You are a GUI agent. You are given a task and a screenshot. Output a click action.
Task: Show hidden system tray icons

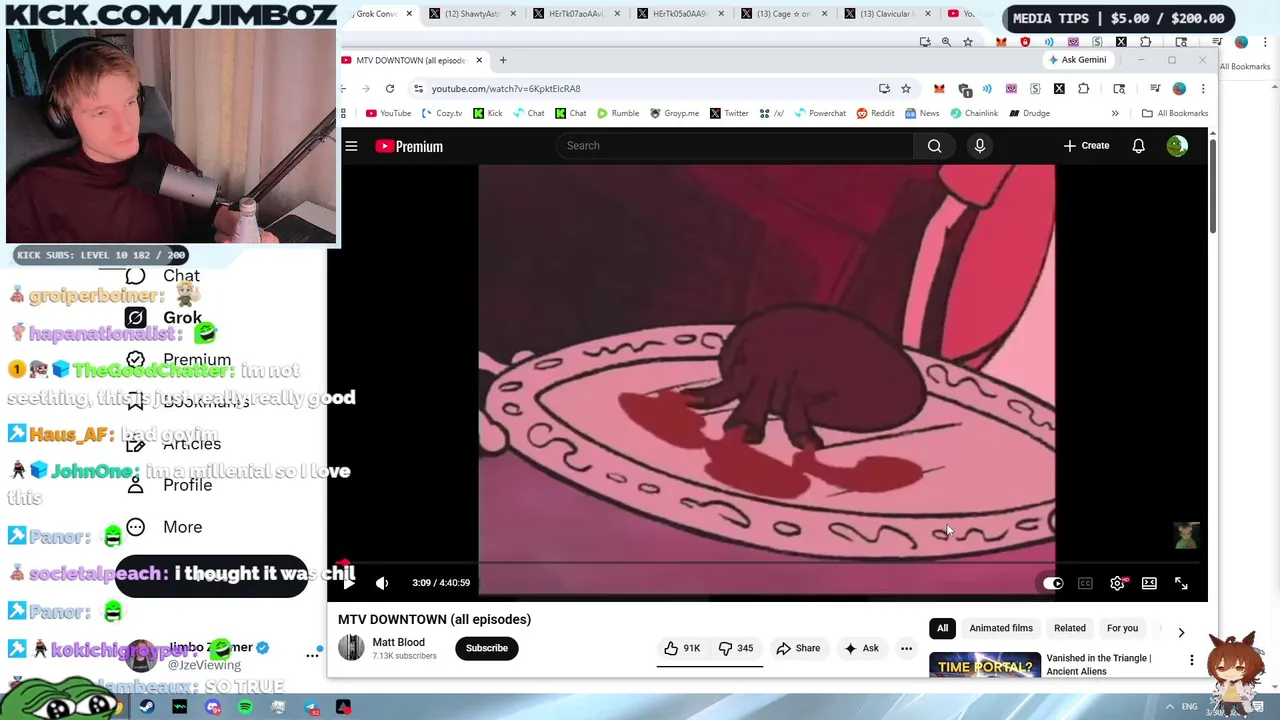[x=1168, y=707]
